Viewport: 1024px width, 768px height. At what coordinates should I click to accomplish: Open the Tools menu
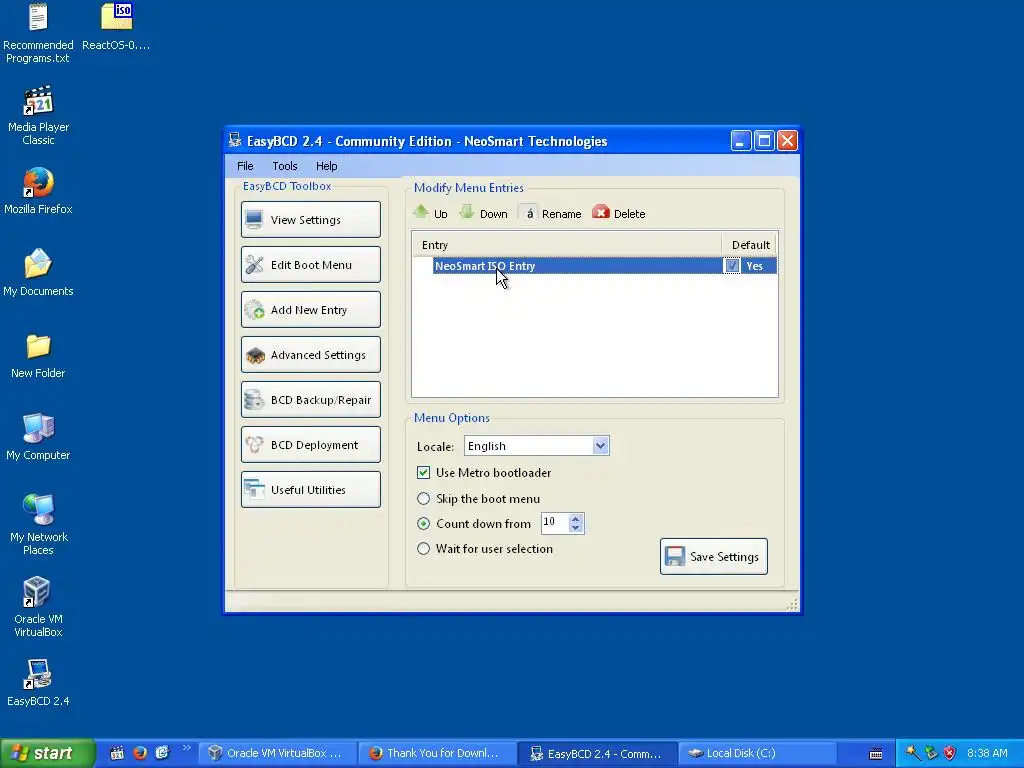click(285, 166)
